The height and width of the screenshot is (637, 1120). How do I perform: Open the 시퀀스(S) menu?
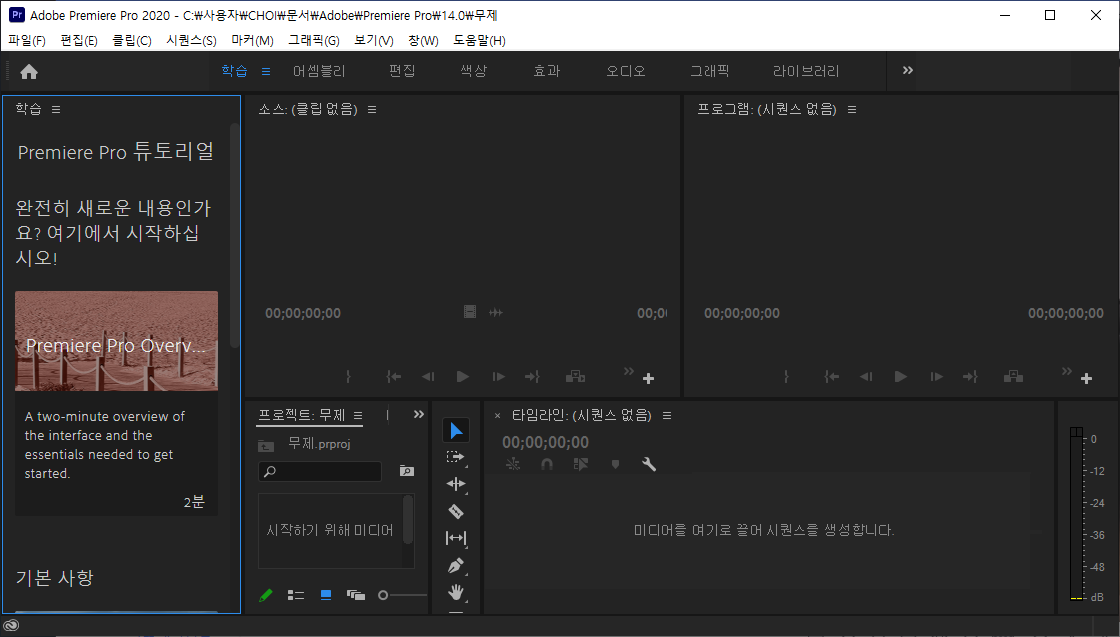click(191, 41)
